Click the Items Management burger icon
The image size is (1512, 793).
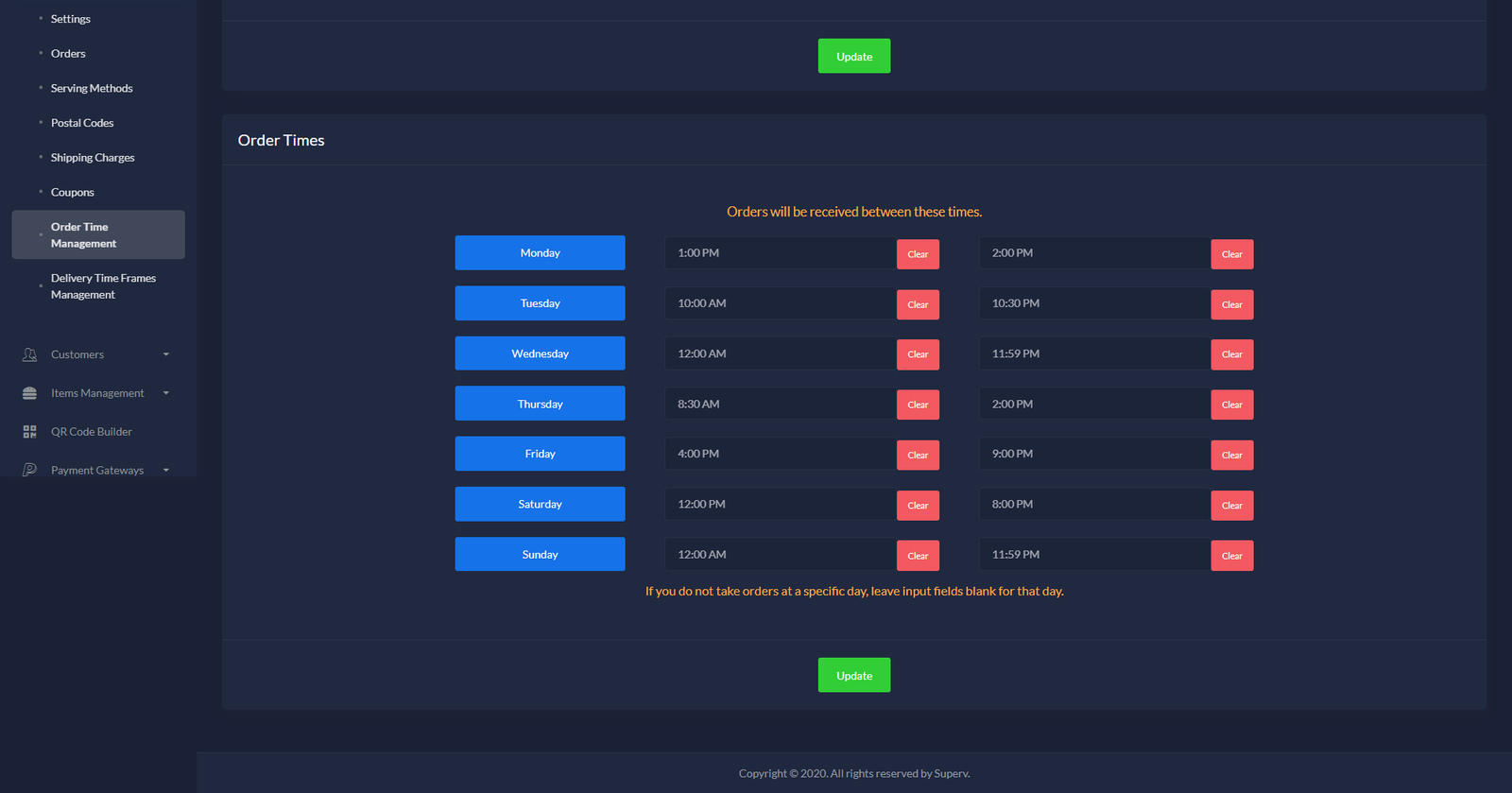[29, 393]
